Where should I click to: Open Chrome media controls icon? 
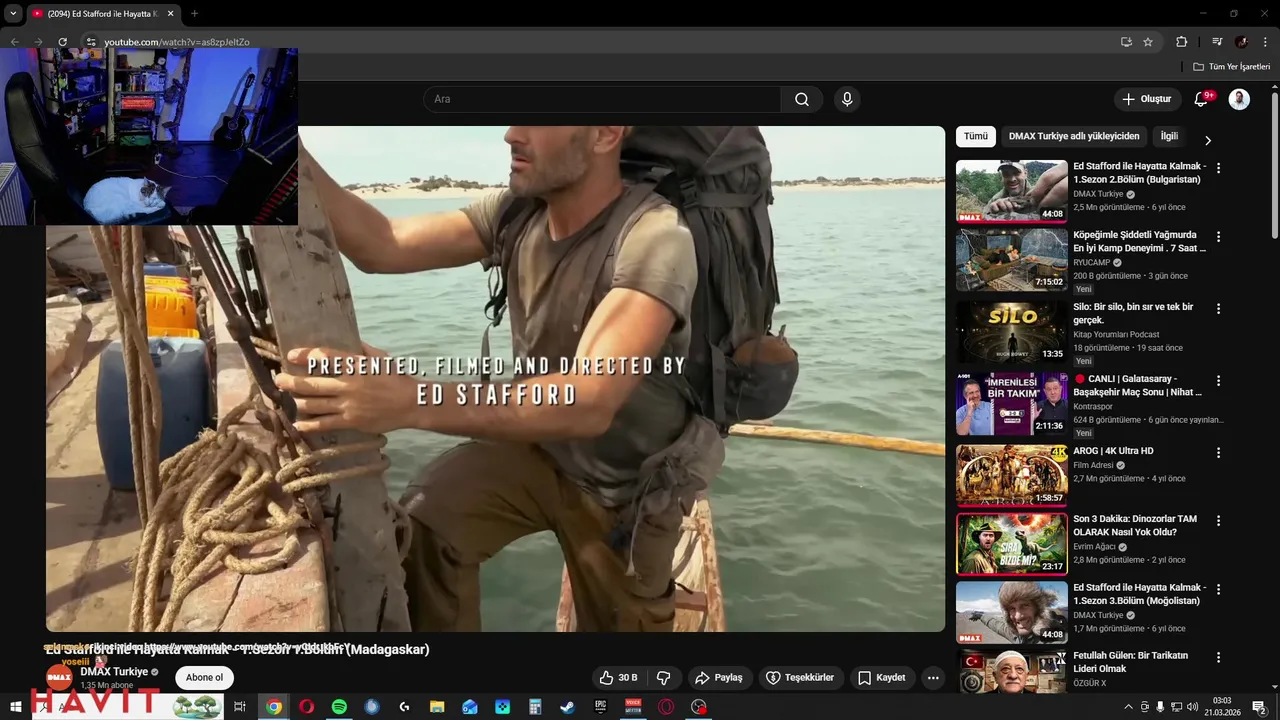(1217, 42)
